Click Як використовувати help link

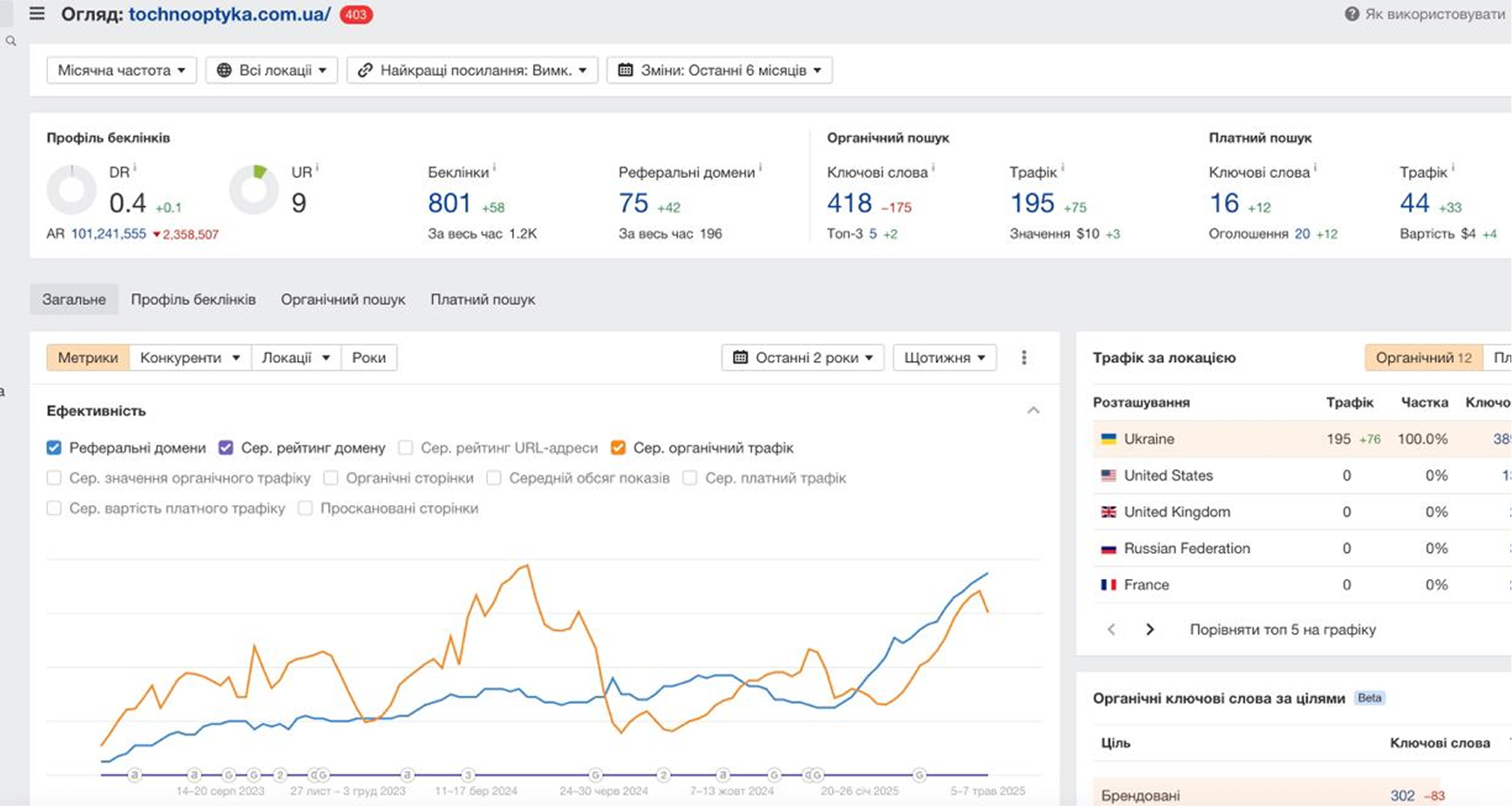tap(1435, 14)
